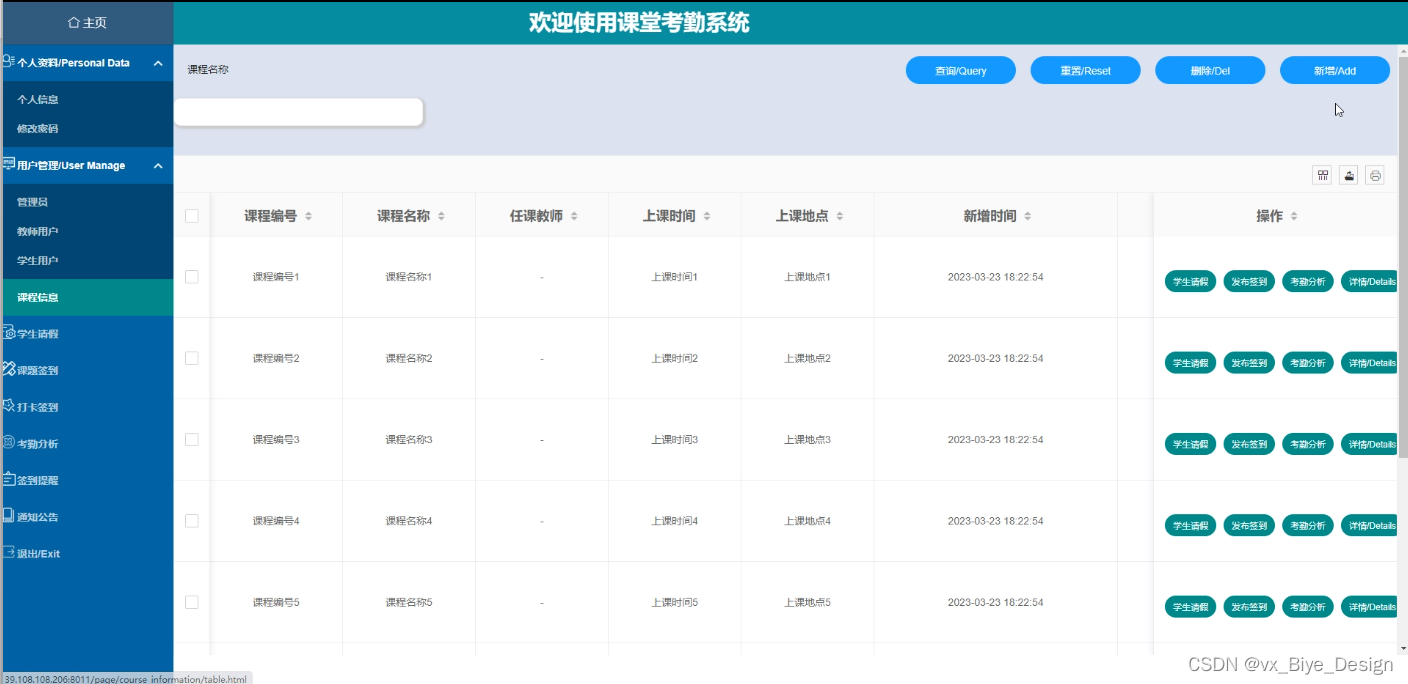Tick the checkbox for row 课程编号2
Screen dimensions: 1408x684
[192, 358]
